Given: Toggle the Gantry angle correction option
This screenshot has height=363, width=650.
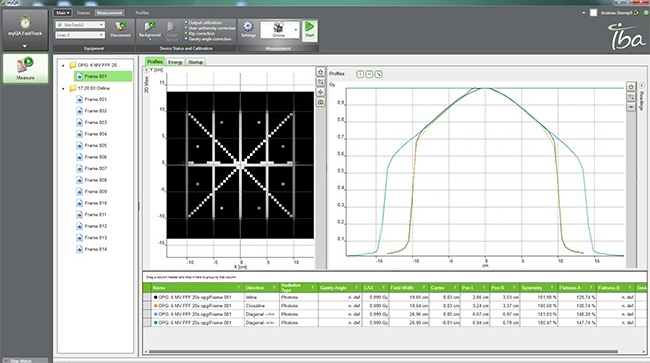Looking at the screenshot, I should pos(208,39).
